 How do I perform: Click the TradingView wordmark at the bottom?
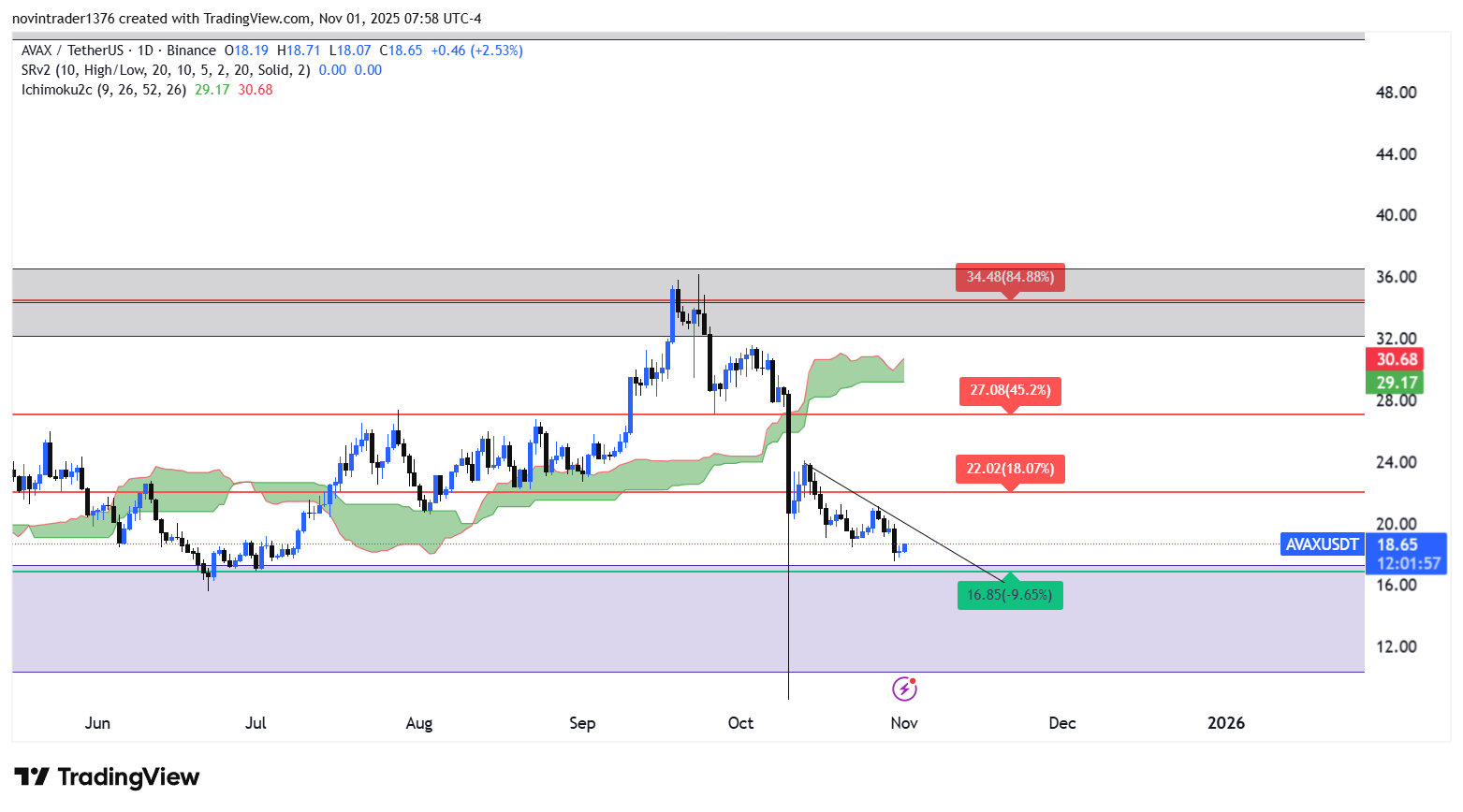[128, 777]
